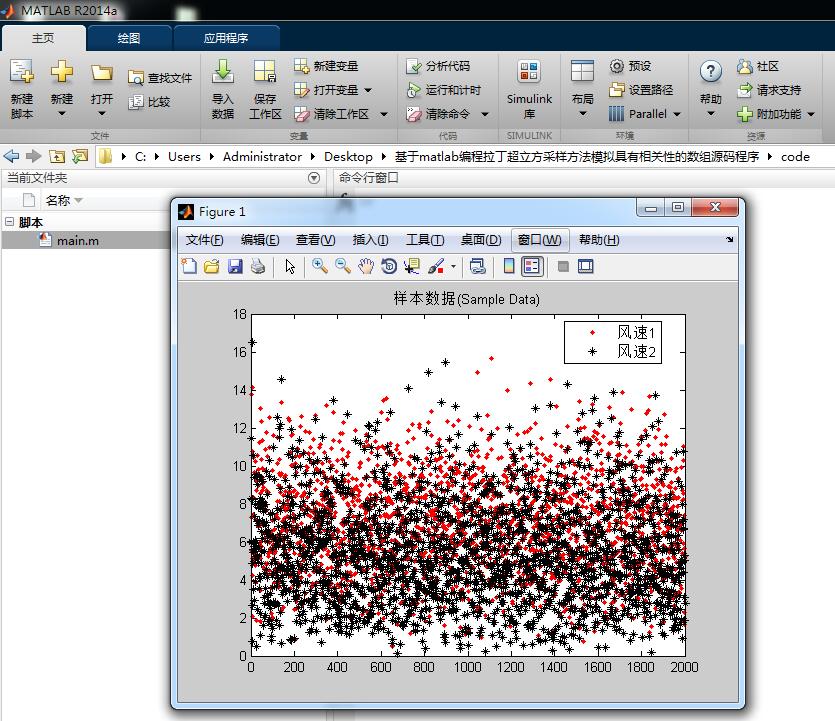835x721 pixels.
Task: Click the Desktop path segment
Action: 348,157
